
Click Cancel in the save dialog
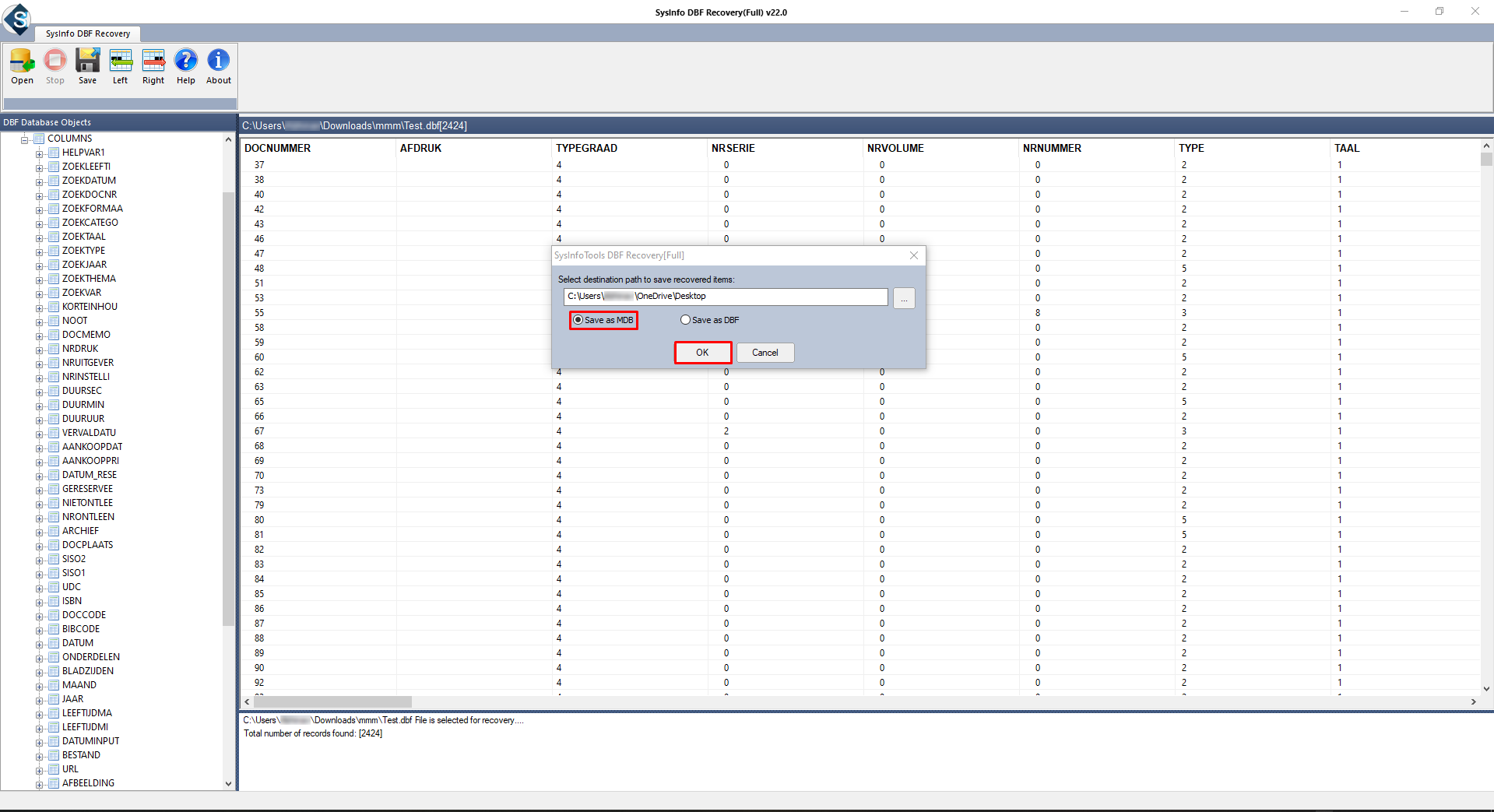point(765,353)
